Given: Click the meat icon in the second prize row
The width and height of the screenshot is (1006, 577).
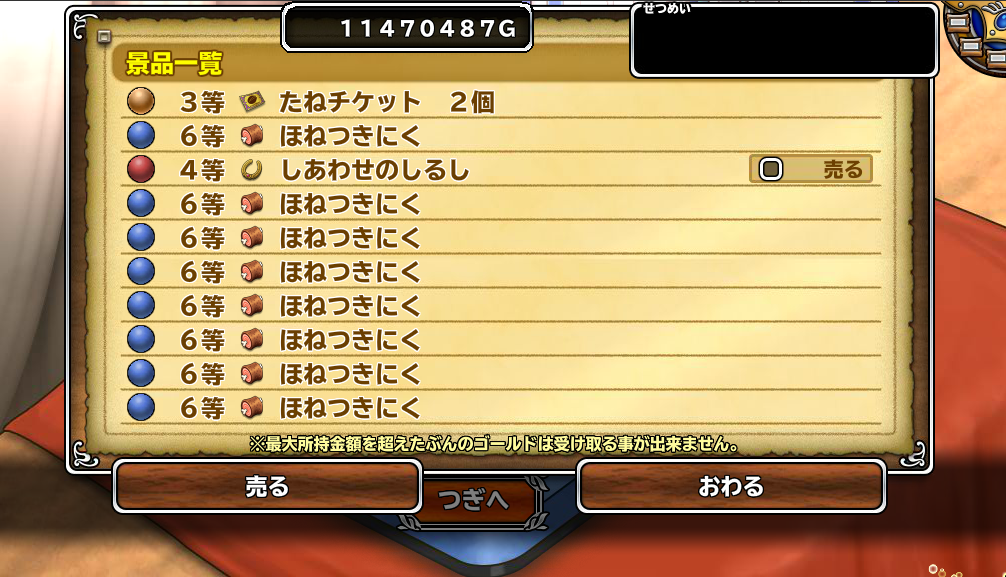Looking at the screenshot, I should [x=252, y=135].
